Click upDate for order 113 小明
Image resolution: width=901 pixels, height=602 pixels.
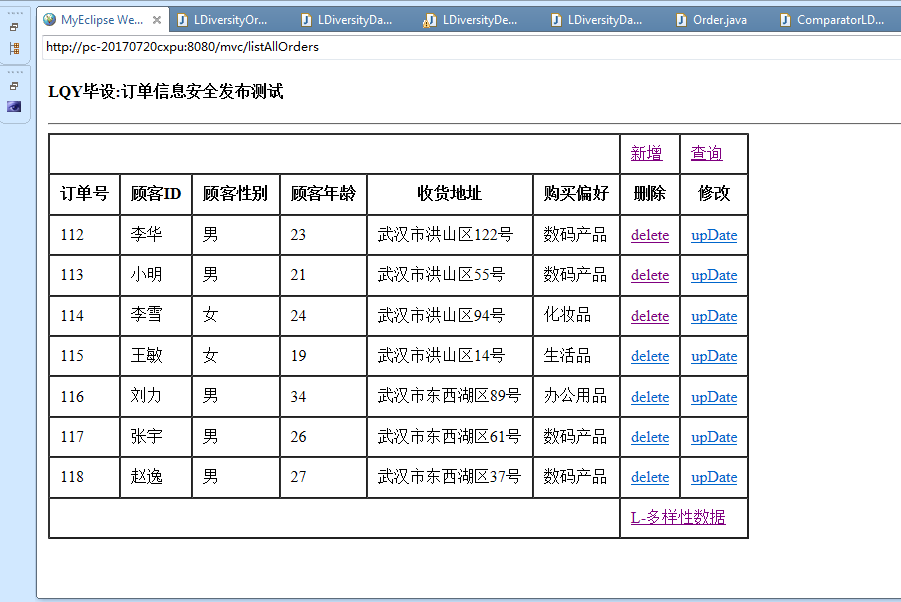[714, 275]
